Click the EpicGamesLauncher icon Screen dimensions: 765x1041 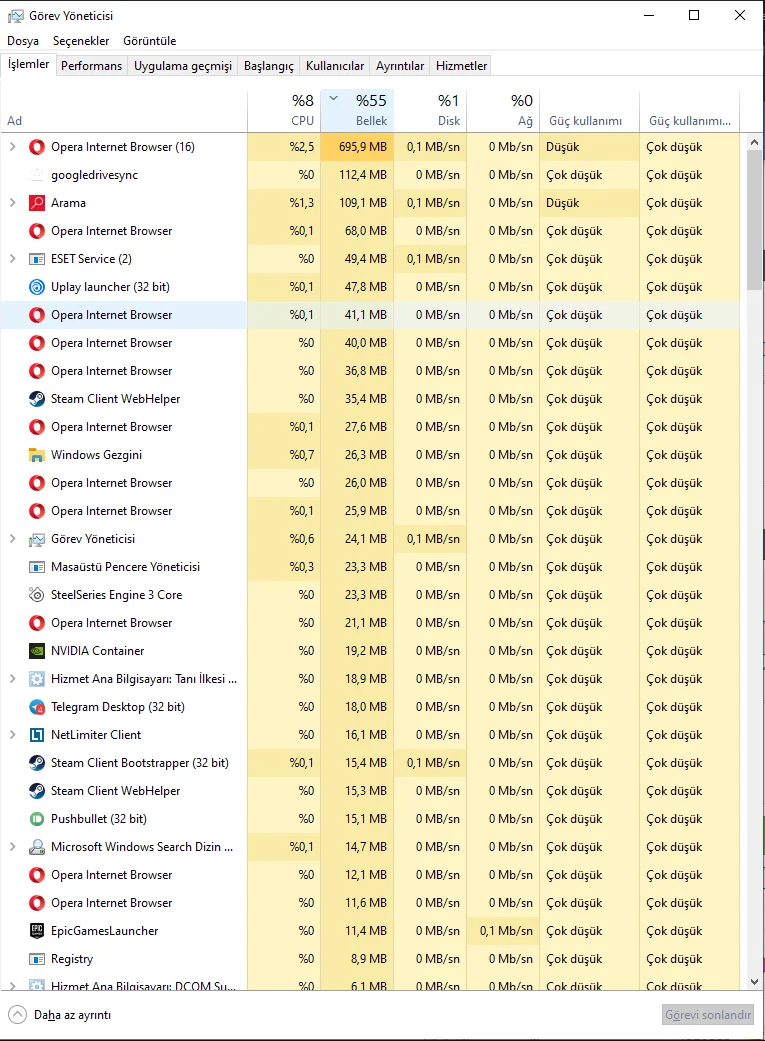[37, 931]
